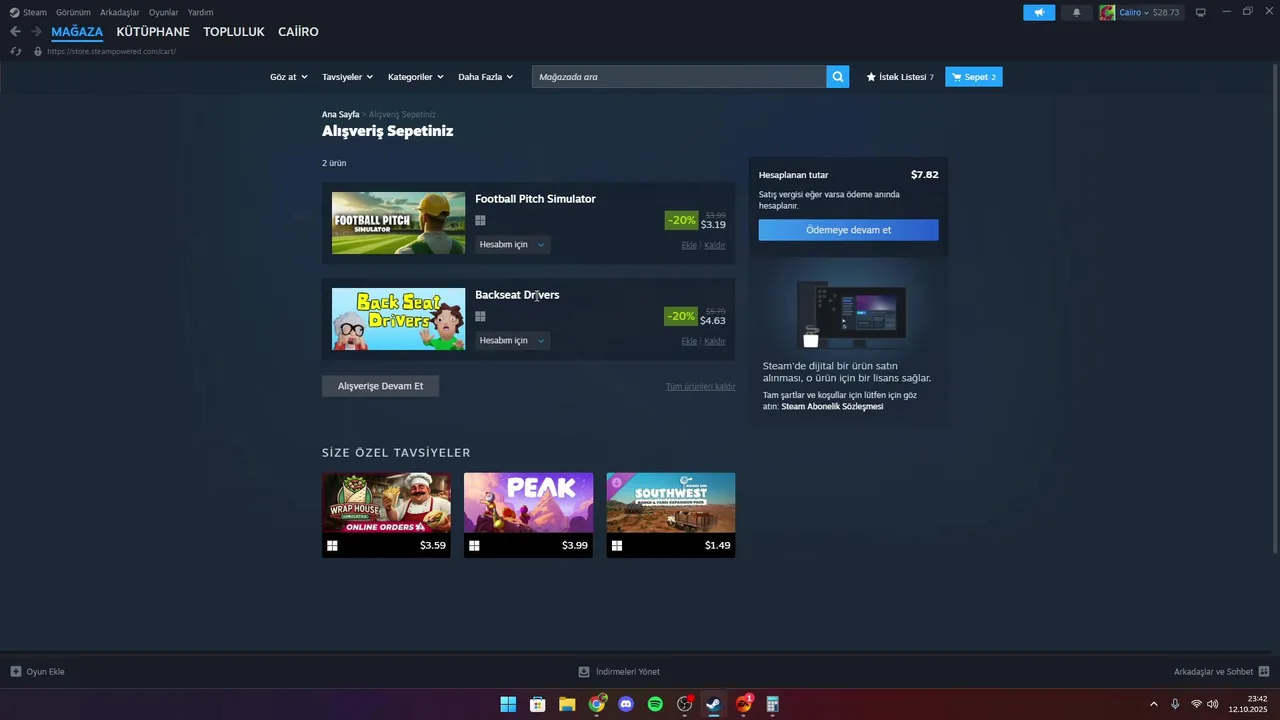Open the CAİİRO profile tab

pos(298,32)
